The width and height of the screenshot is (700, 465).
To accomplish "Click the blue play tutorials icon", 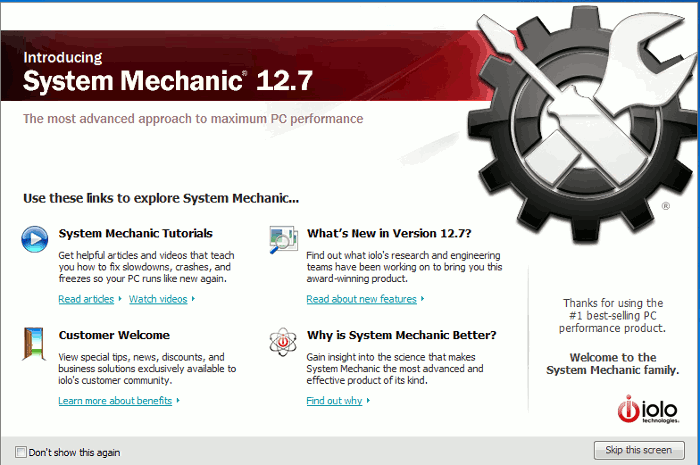I will 35,239.
